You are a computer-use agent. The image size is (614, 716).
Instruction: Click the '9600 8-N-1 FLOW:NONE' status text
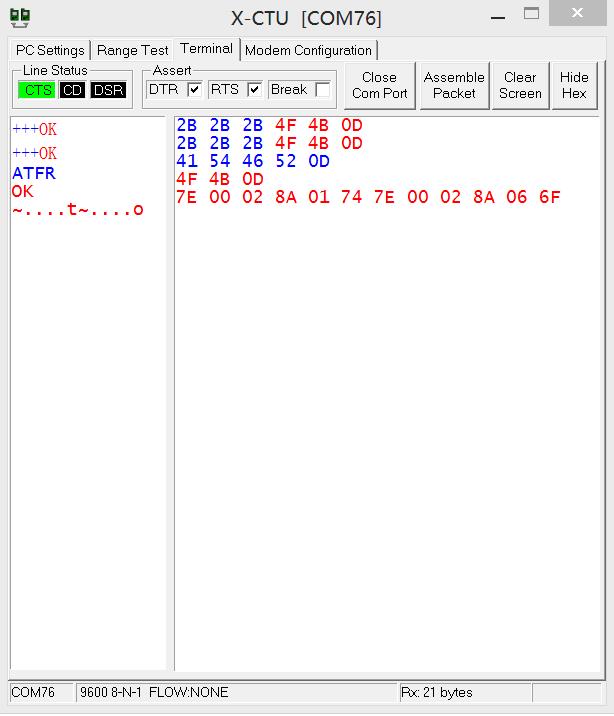pyautogui.click(x=154, y=692)
